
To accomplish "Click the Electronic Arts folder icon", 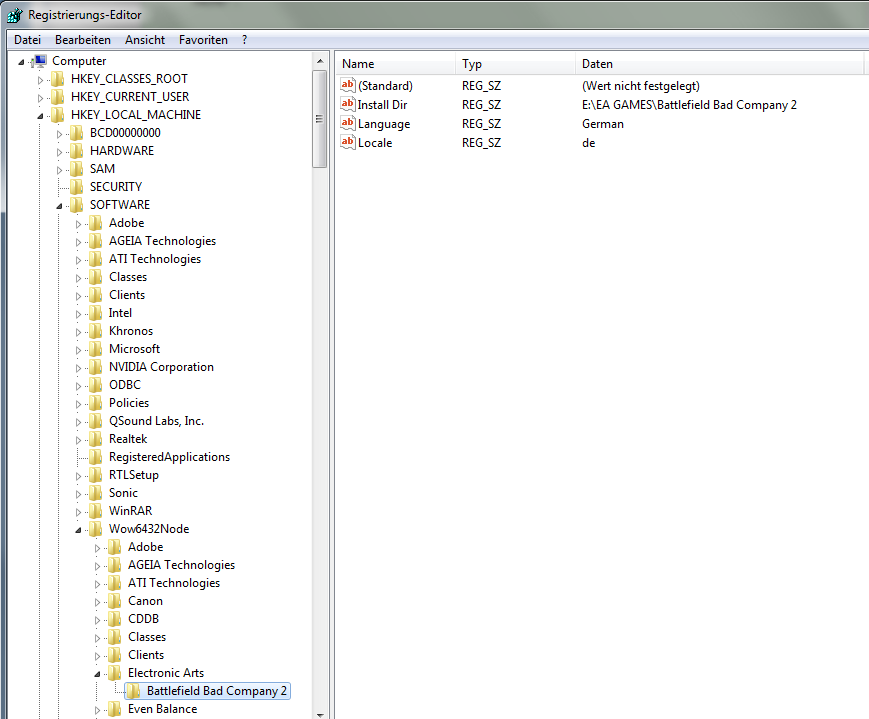I will [x=115, y=674].
